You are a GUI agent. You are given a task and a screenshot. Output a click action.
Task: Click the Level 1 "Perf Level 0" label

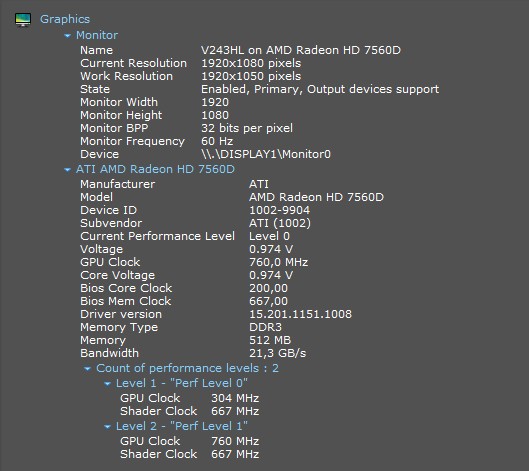coord(182,383)
